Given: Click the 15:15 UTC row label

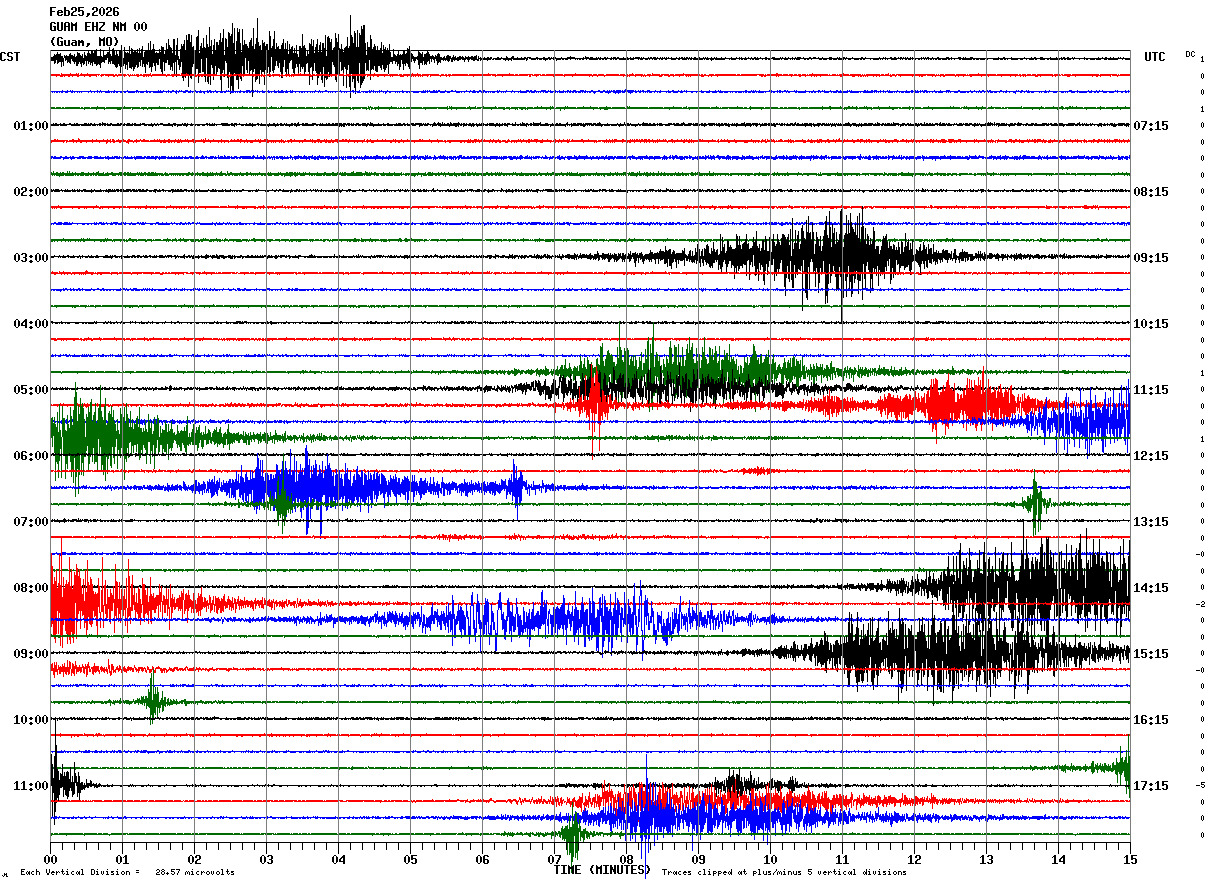Looking at the screenshot, I should [x=1151, y=654].
